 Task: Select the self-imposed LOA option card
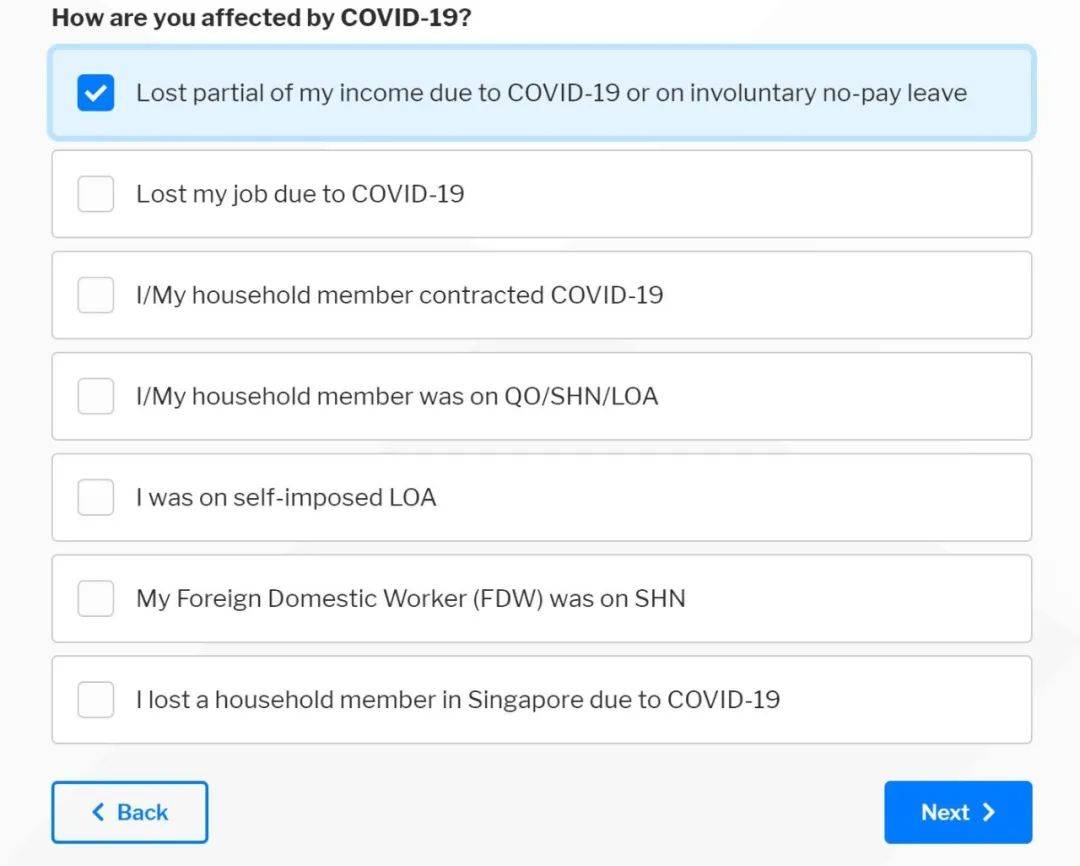click(x=540, y=497)
